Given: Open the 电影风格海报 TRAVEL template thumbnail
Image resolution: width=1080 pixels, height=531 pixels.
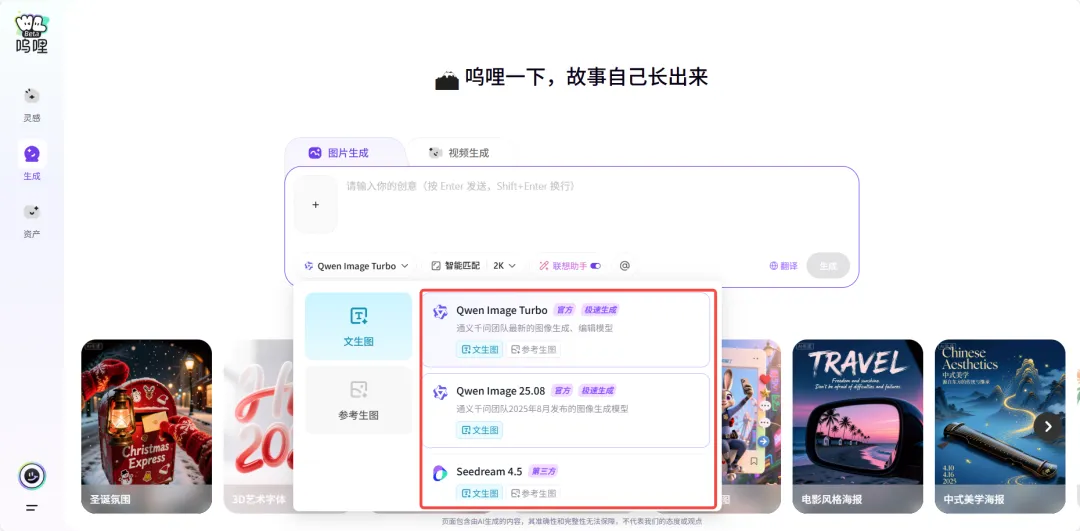Looking at the screenshot, I should click(x=858, y=426).
